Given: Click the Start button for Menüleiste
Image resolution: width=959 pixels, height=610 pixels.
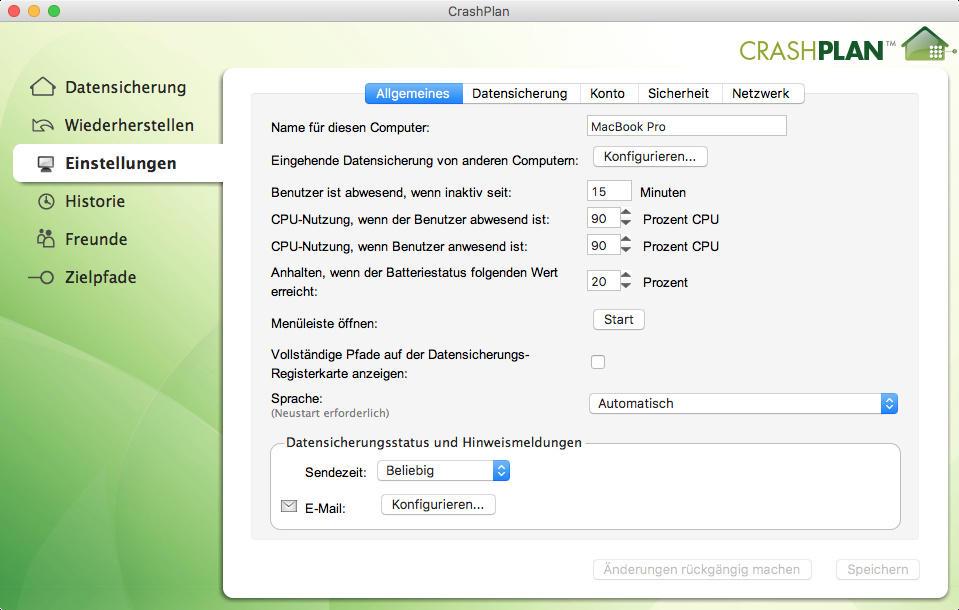Looking at the screenshot, I should pyautogui.click(x=619, y=320).
